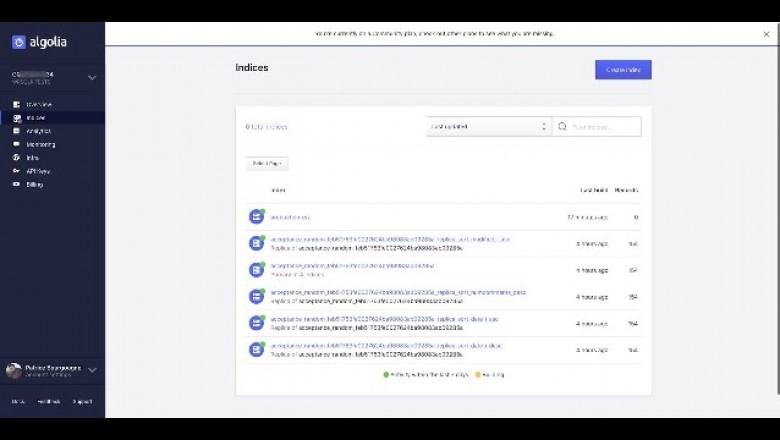Screen dimensions: 780x440
Task: Click the API Keys key icon
Action: (x=17, y=171)
